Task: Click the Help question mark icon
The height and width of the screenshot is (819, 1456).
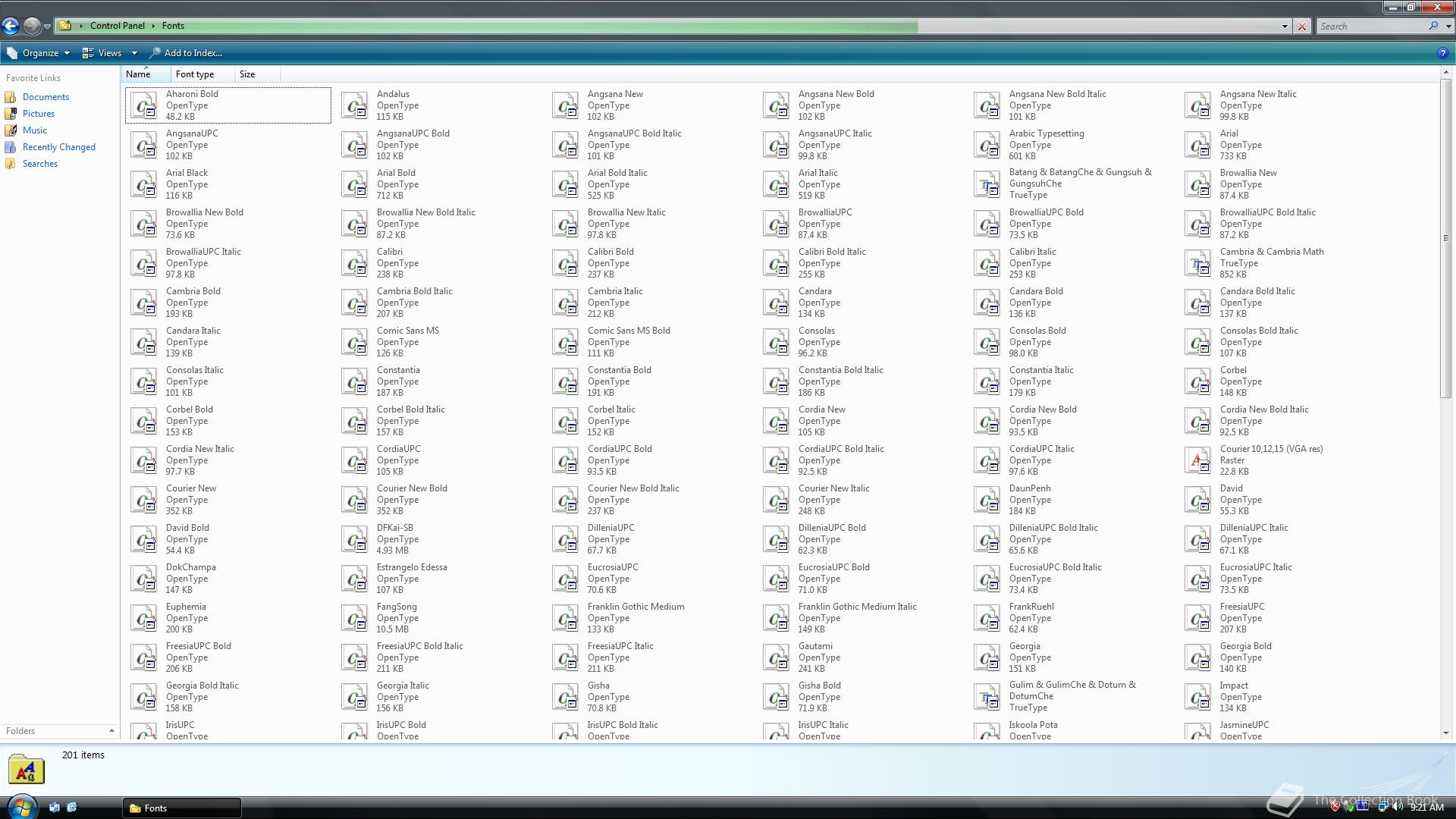Action: (x=1442, y=53)
